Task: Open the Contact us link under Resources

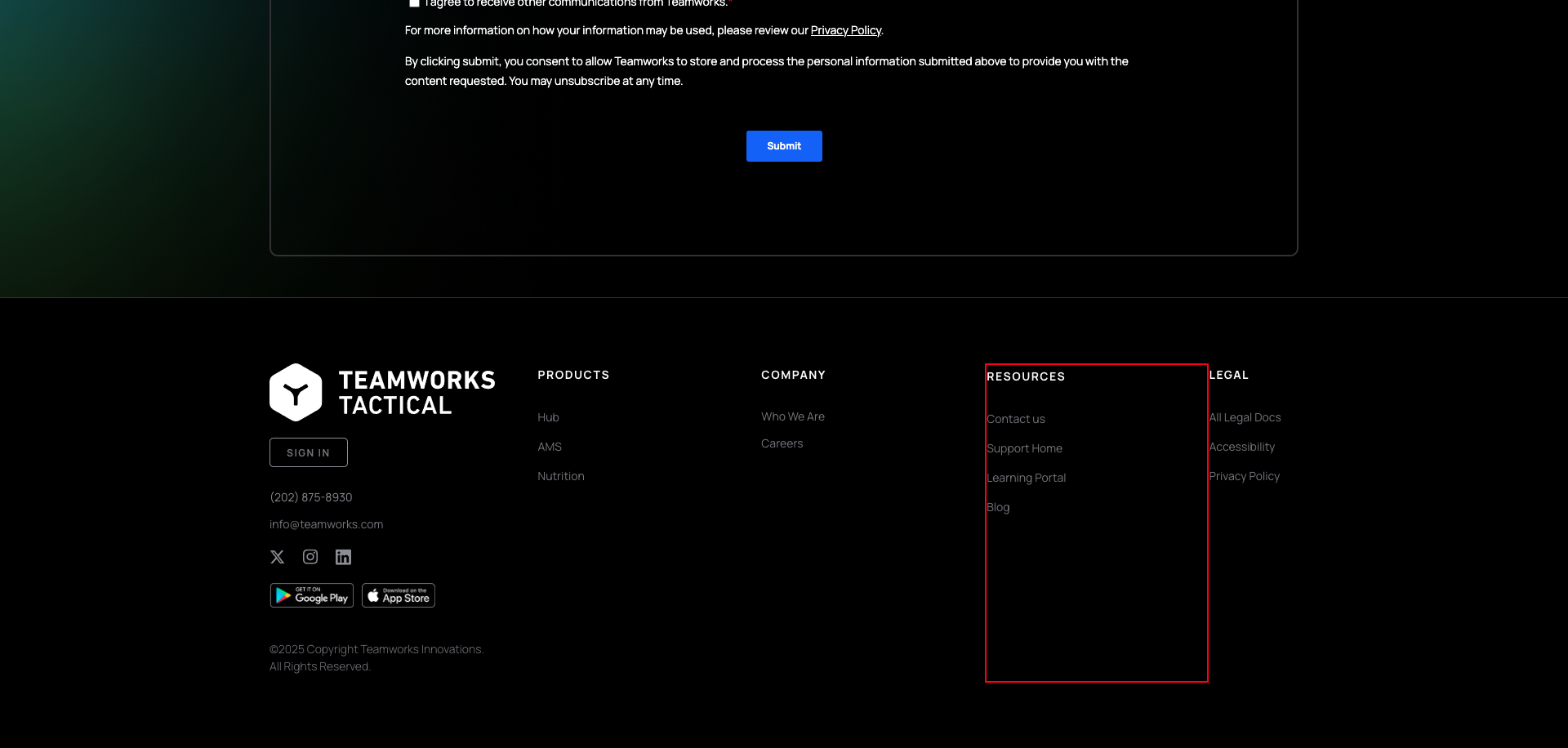Action: [x=1016, y=418]
